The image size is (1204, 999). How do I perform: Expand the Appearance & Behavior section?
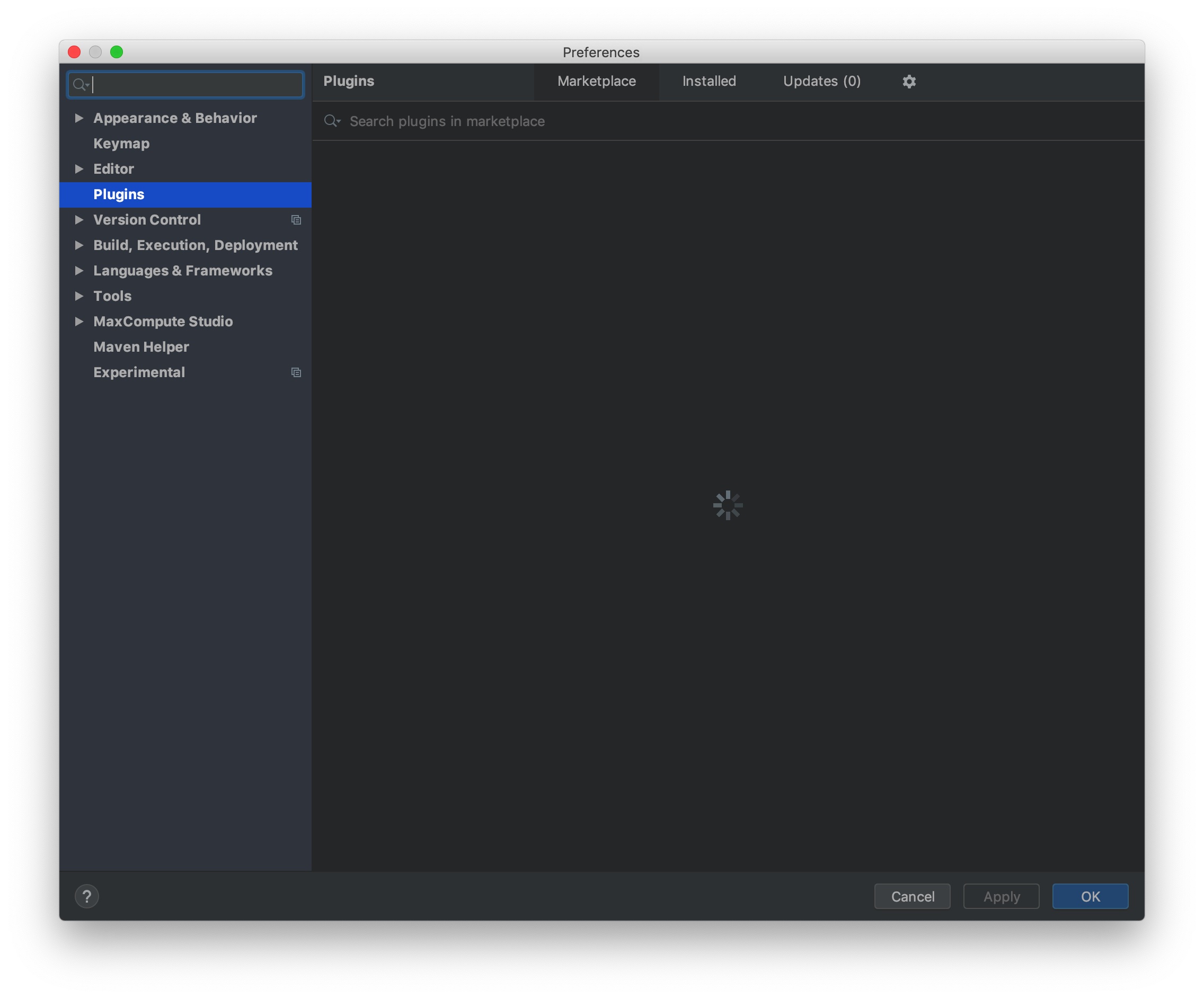click(79, 118)
